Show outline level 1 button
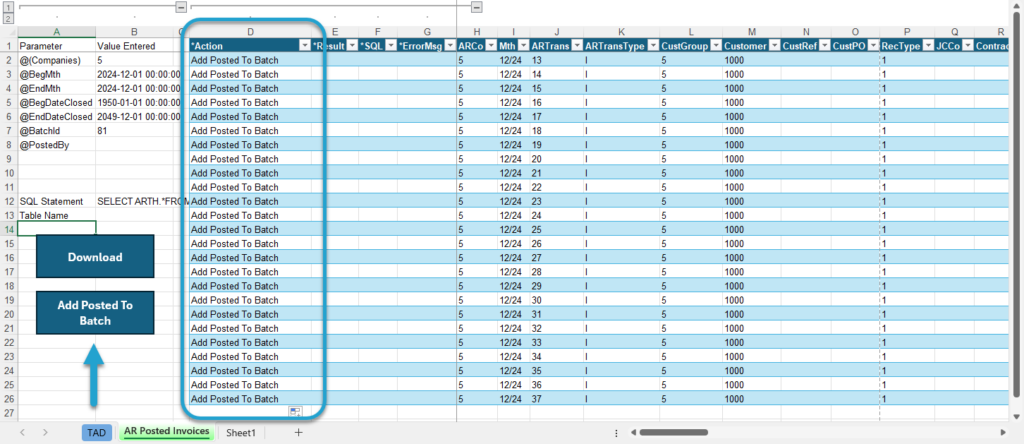This screenshot has height=444, width=1024. [8, 7]
